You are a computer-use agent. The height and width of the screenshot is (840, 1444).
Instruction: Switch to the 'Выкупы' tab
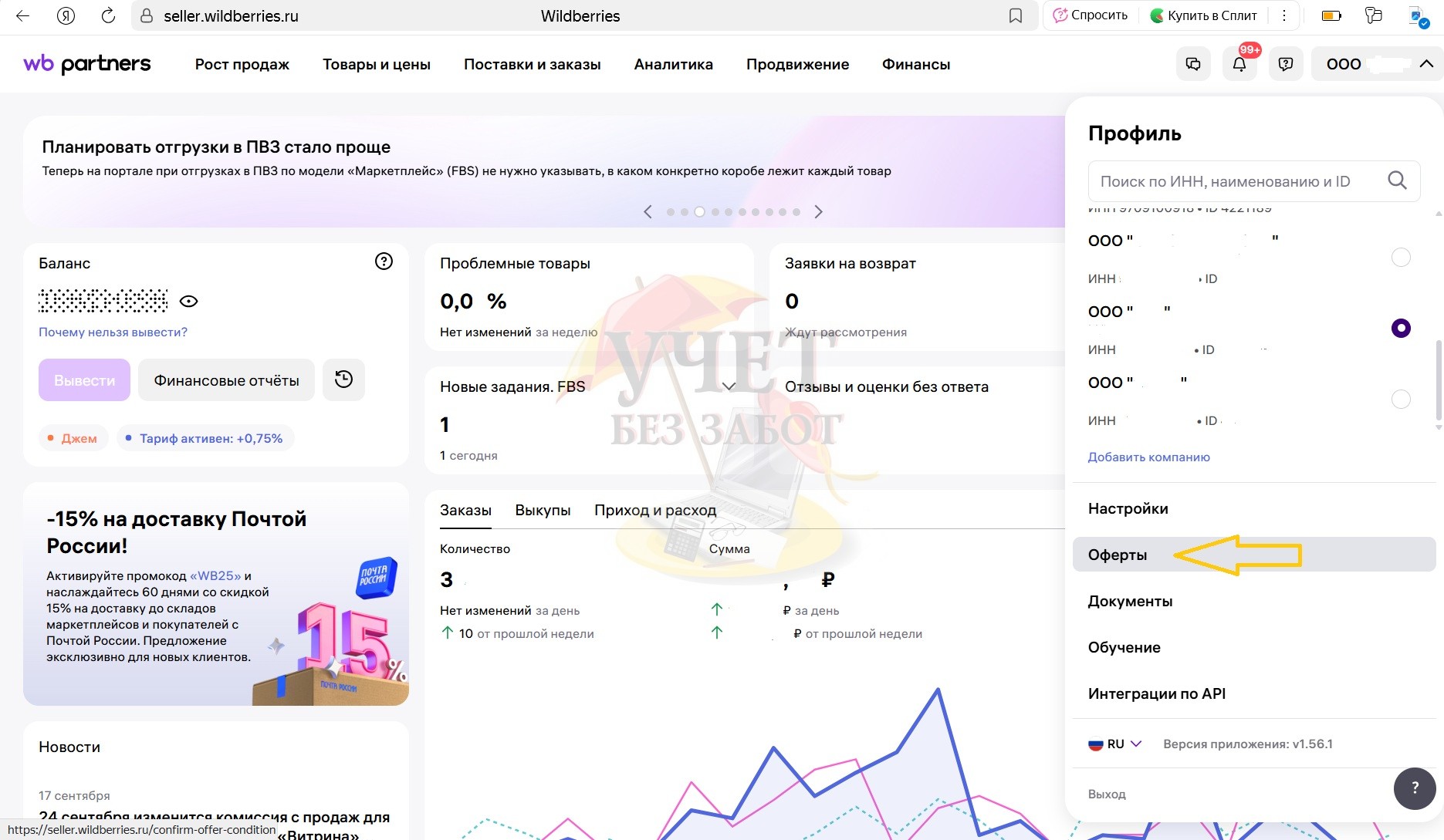(x=543, y=511)
